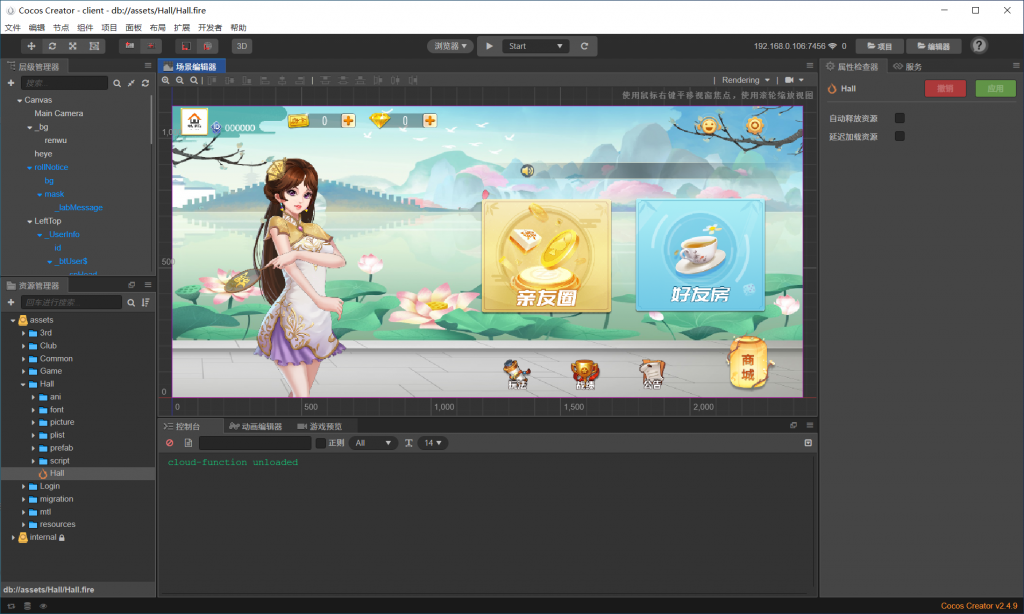
Task: Select the rotate transform tool
Action: coord(52,46)
